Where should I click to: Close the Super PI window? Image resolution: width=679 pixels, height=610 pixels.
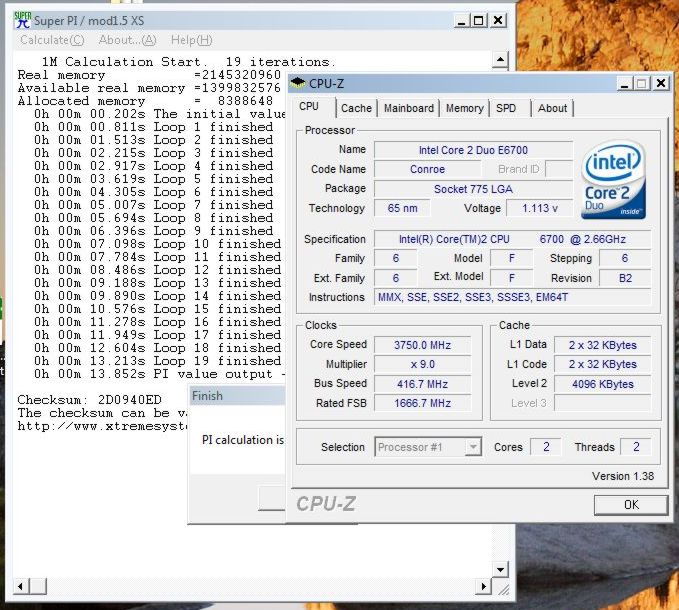point(498,20)
